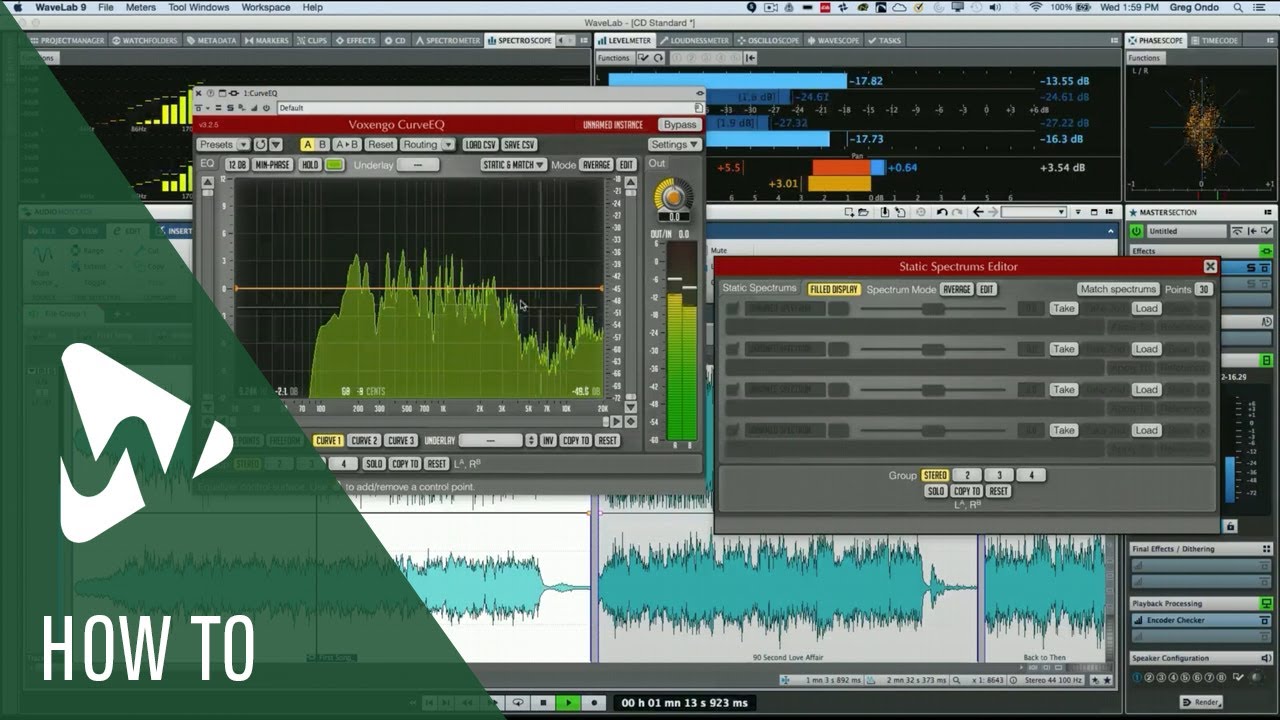Viewport: 1280px width, 720px height.
Task: Toggle the CurveEQ Bypass button
Action: click(679, 125)
